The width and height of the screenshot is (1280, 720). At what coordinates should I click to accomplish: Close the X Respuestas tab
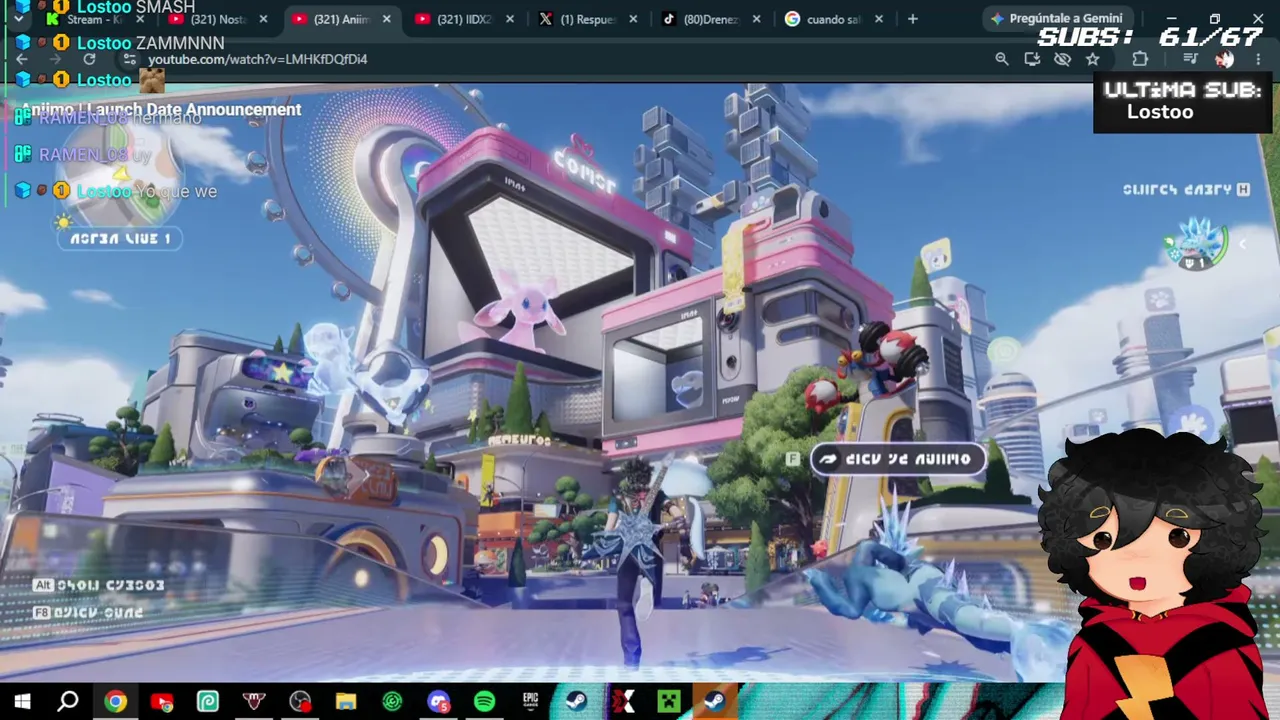pos(633,19)
